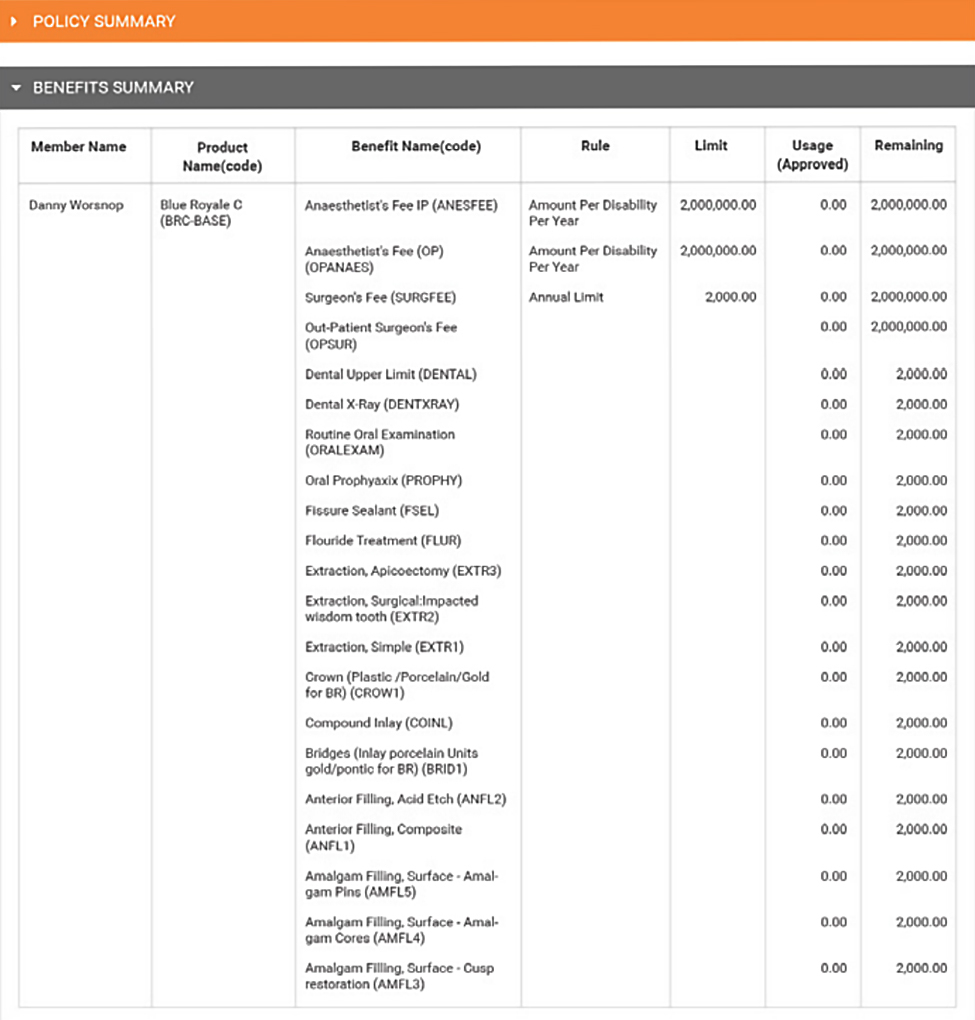The width and height of the screenshot is (975, 1020).
Task: Select the Dental Upper Limit (DENTAL) row
Action: 391,375
